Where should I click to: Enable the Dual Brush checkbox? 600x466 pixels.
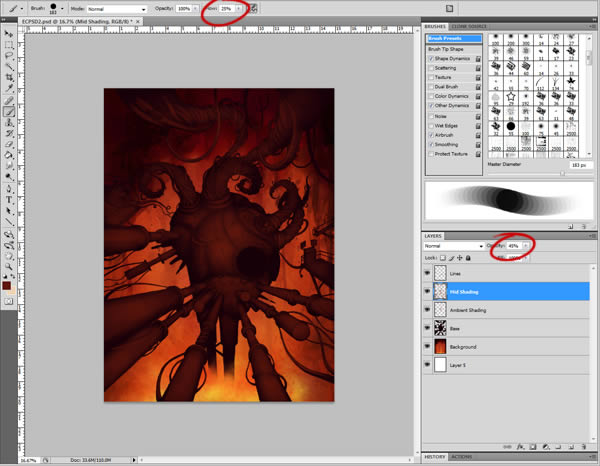431,87
